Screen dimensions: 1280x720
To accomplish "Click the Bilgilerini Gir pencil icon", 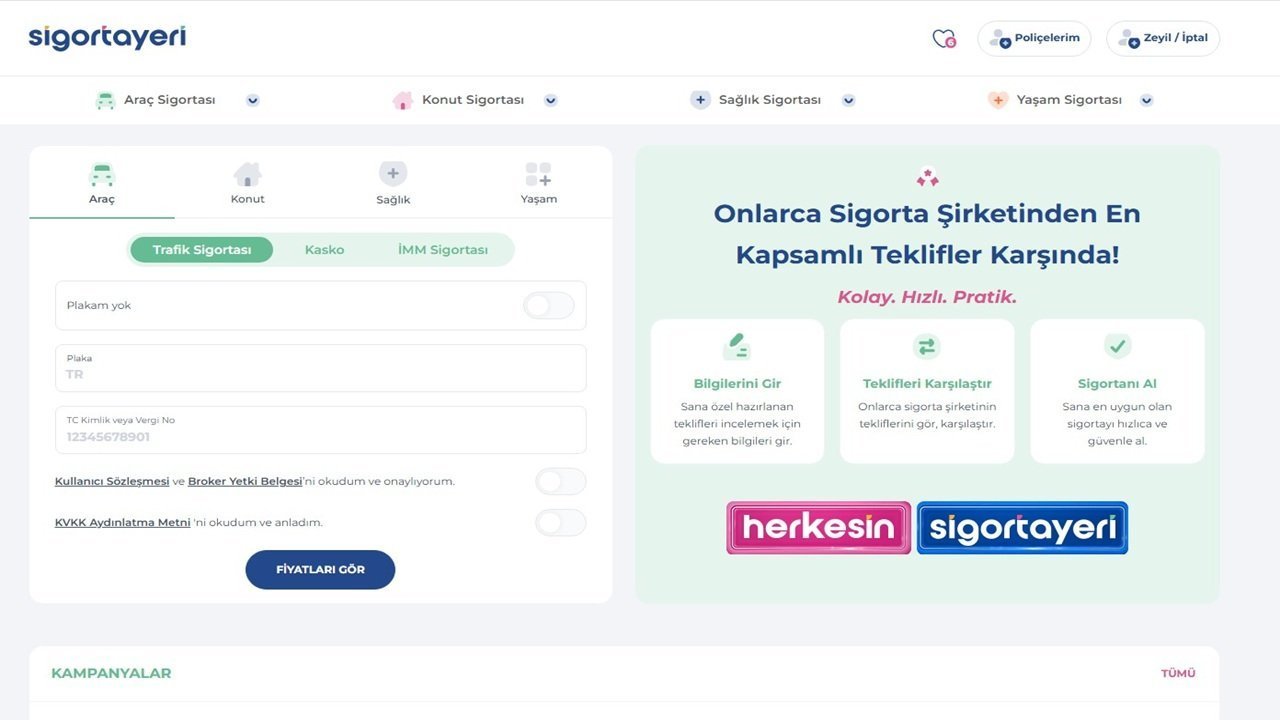I will click(x=737, y=346).
